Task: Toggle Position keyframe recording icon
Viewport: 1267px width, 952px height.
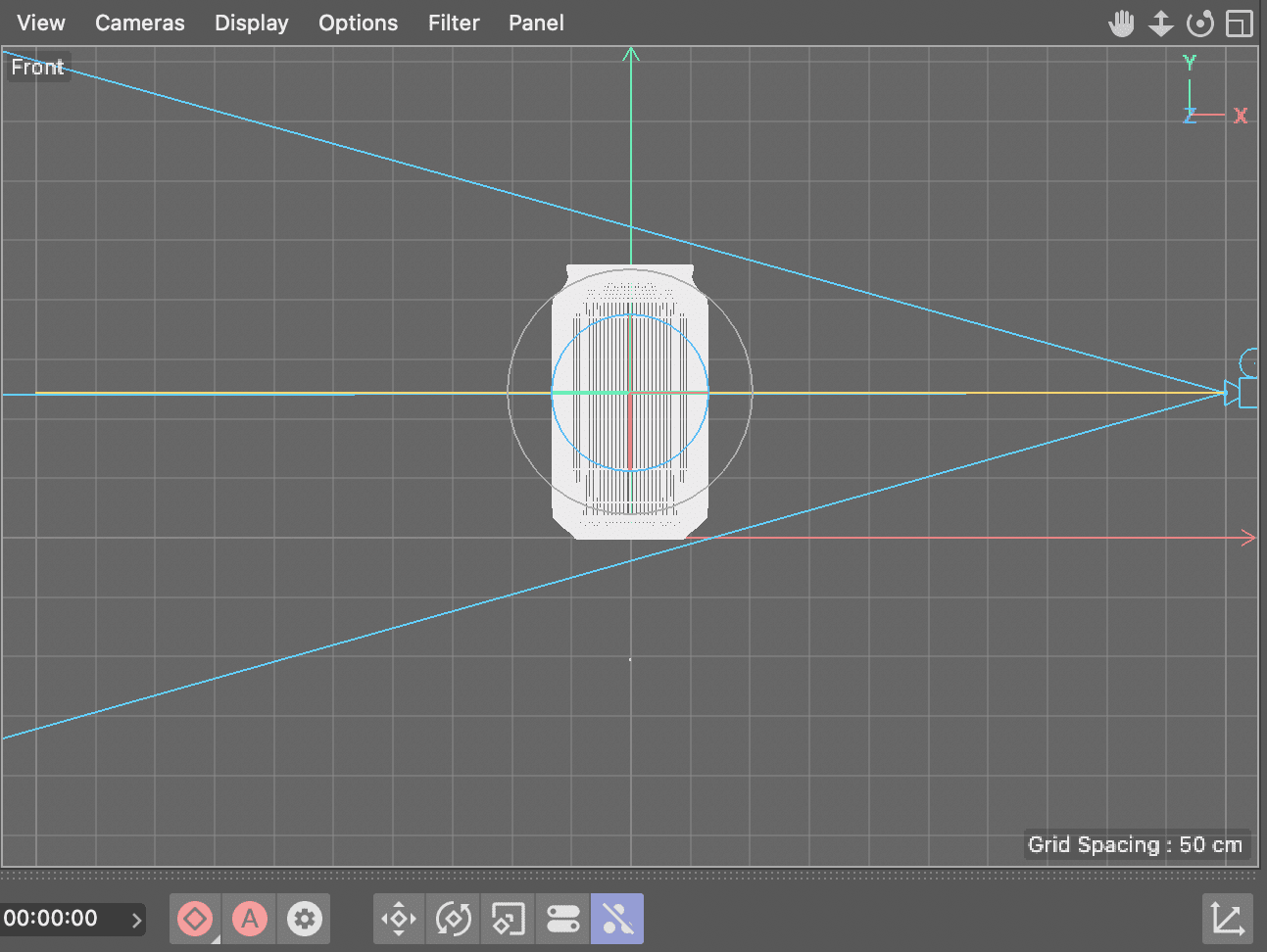Action: (x=399, y=919)
